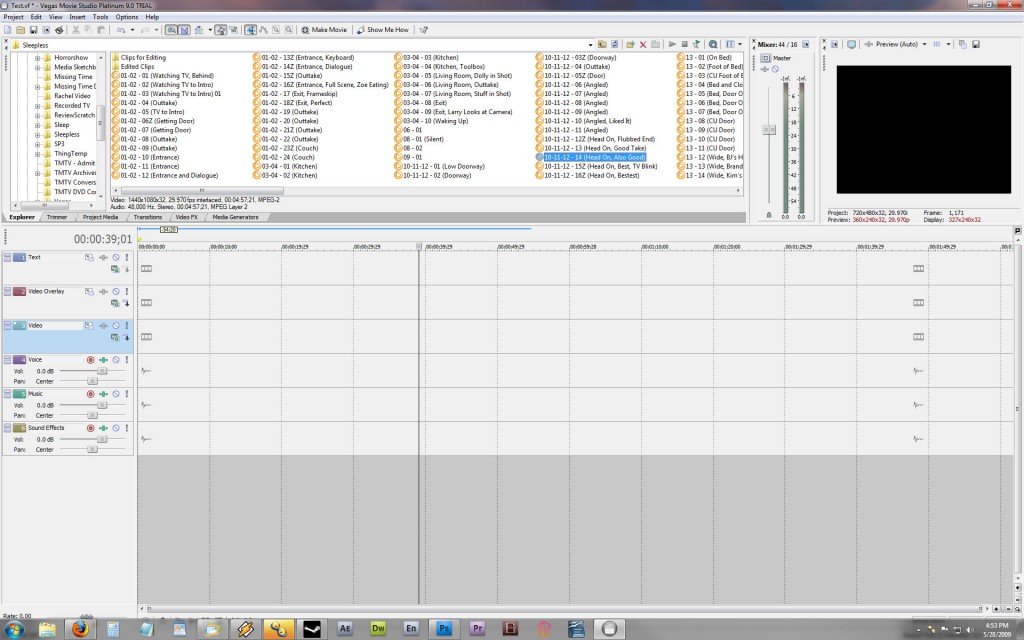Open the Preview (Auto) quality dropdown
The image size is (1024, 640).
click(x=925, y=45)
